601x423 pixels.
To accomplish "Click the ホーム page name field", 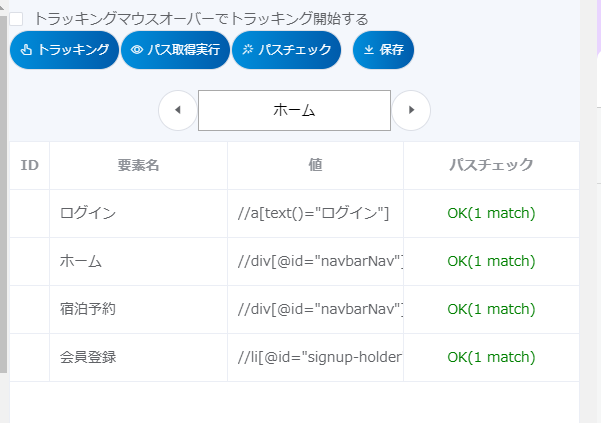I will click(294, 110).
